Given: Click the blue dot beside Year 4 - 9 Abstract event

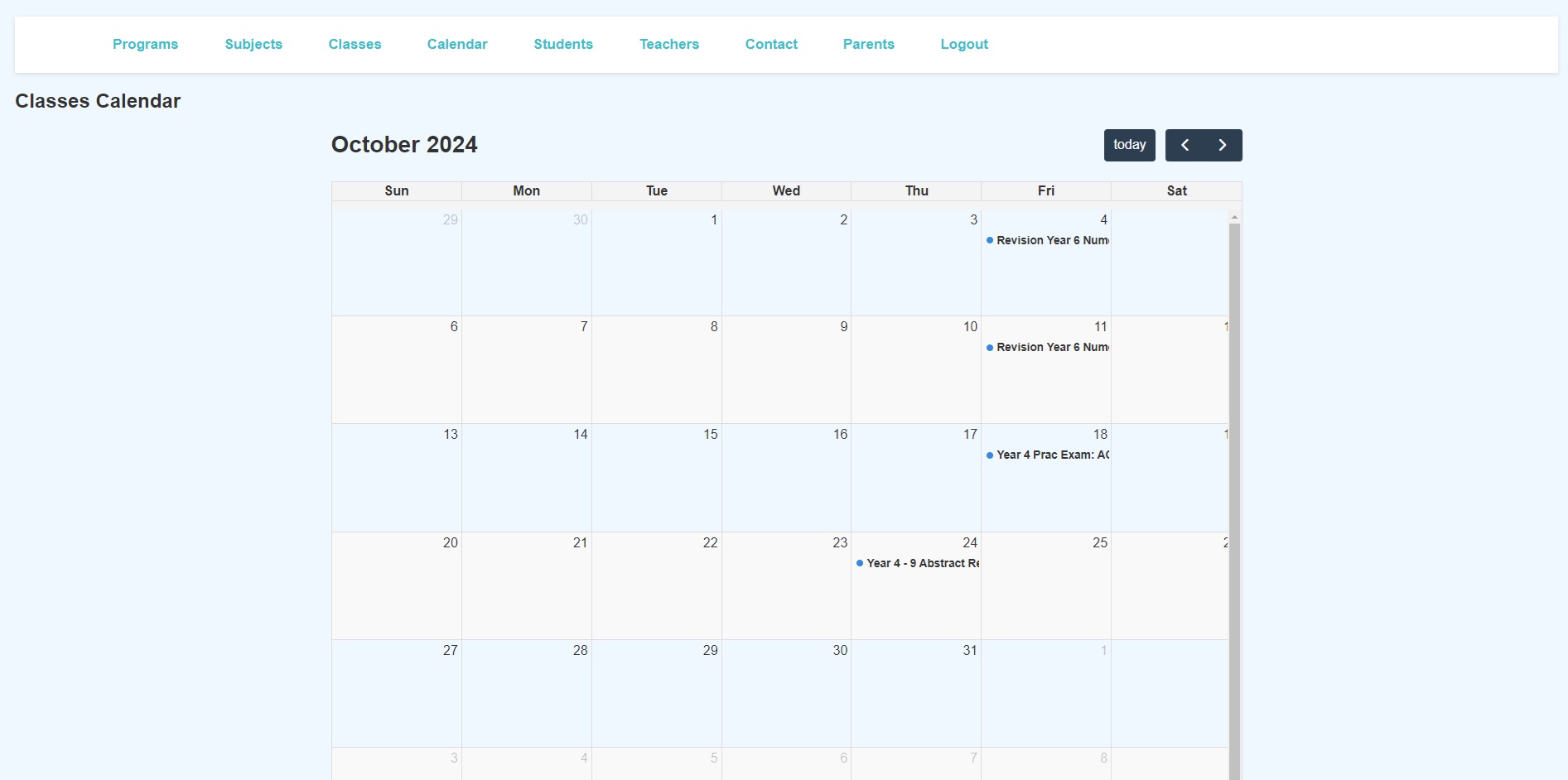Looking at the screenshot, I should [859, 563].
